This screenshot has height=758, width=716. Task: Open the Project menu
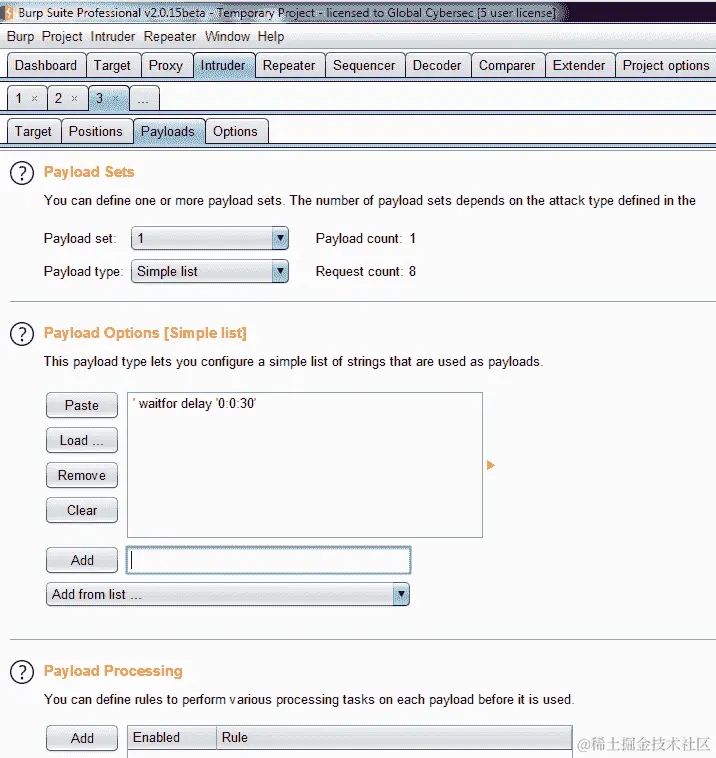click(x=62, y=37)
